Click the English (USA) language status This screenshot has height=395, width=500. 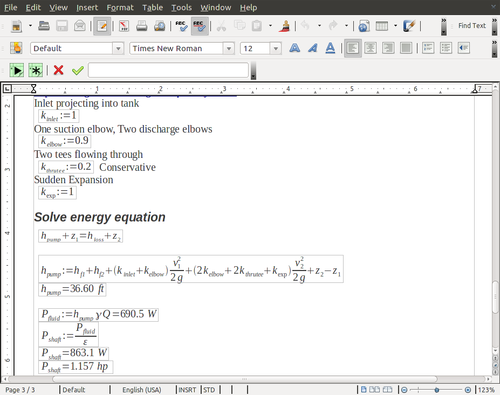(142, 390)
